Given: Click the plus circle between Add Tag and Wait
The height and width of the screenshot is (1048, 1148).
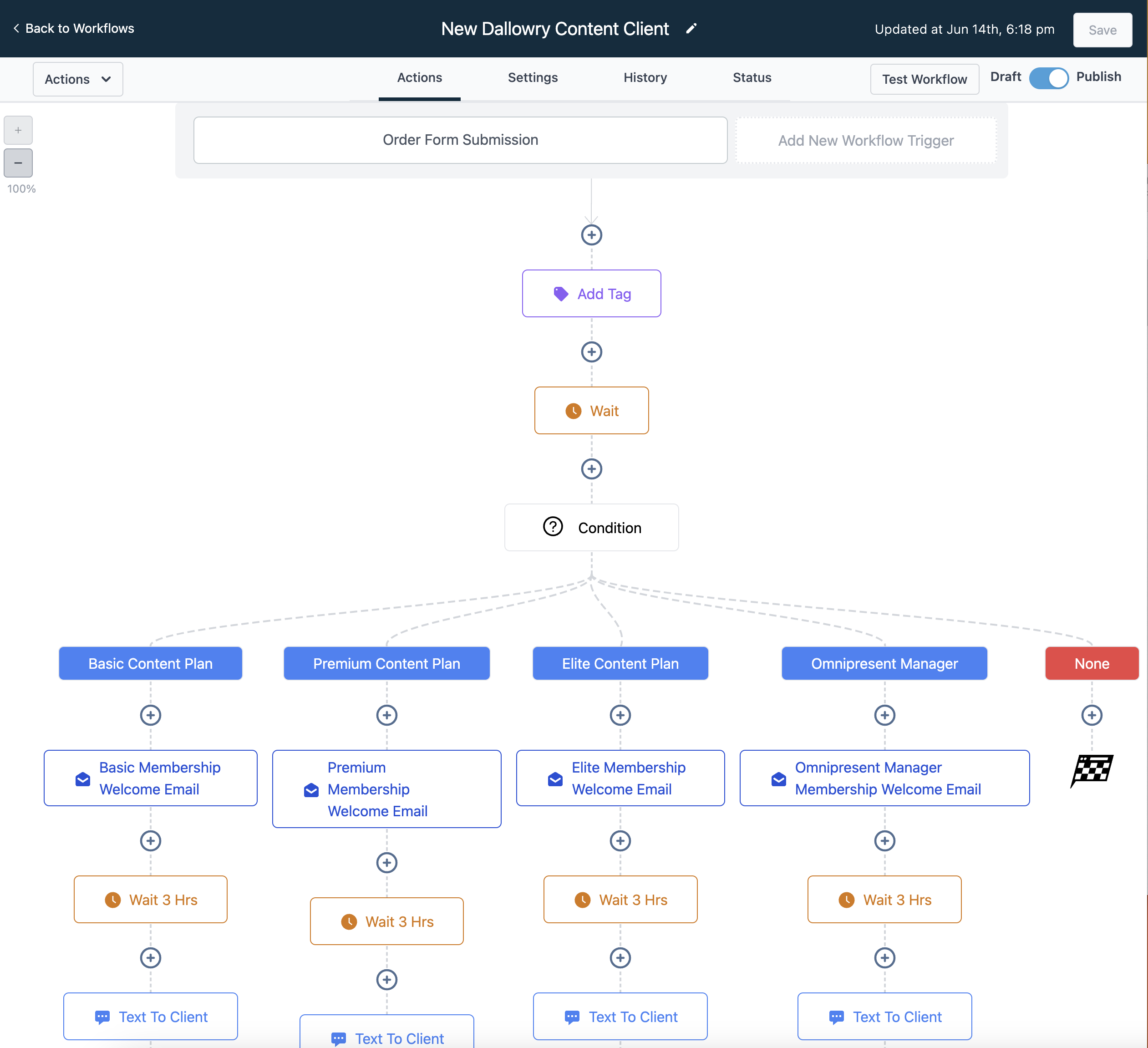Looking at the screenshot, I should tap(591, 352).
